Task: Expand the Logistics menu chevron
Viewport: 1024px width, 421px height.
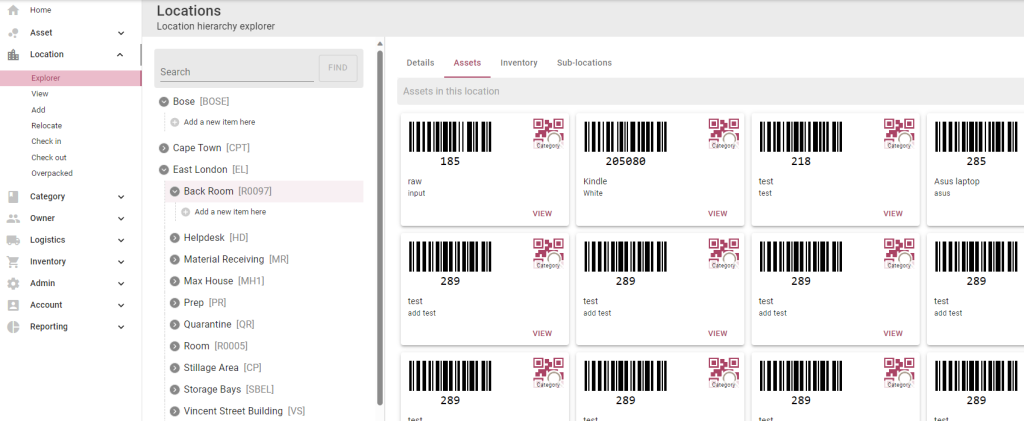Action: (121, 240)
